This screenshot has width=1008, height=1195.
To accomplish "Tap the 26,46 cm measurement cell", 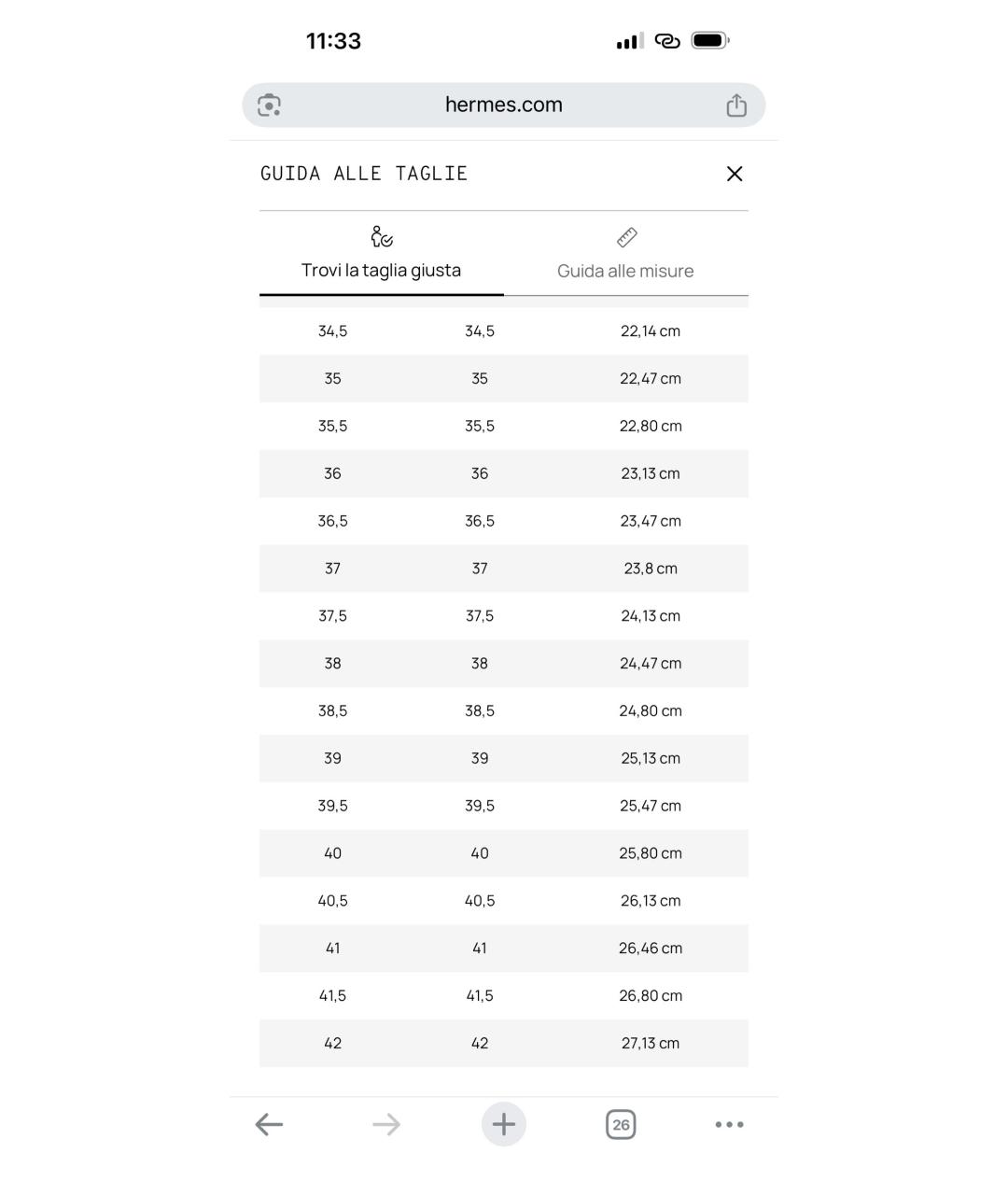I will click(x=651, y=948).
